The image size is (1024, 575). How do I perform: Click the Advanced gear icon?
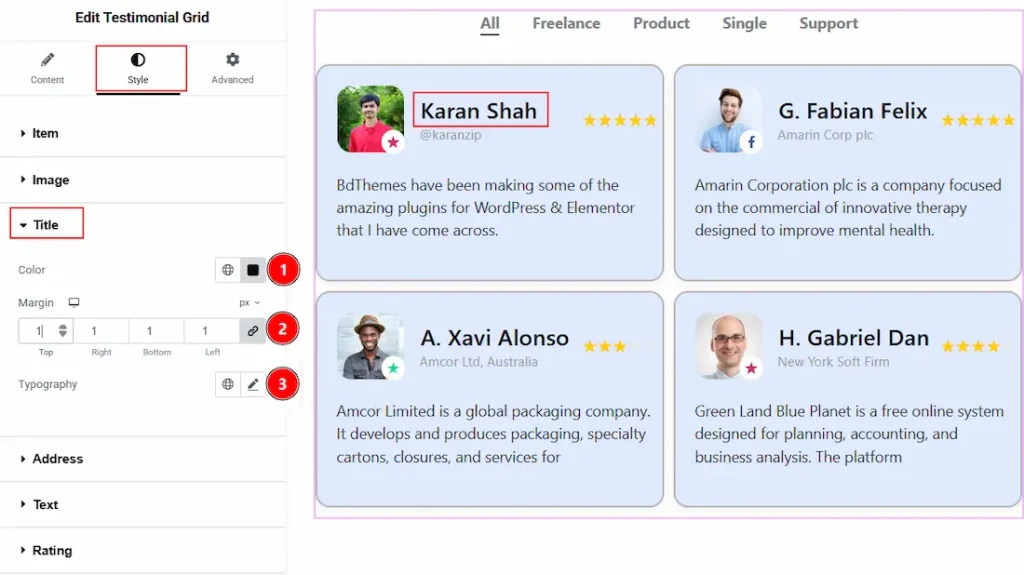tap(232, 61)
